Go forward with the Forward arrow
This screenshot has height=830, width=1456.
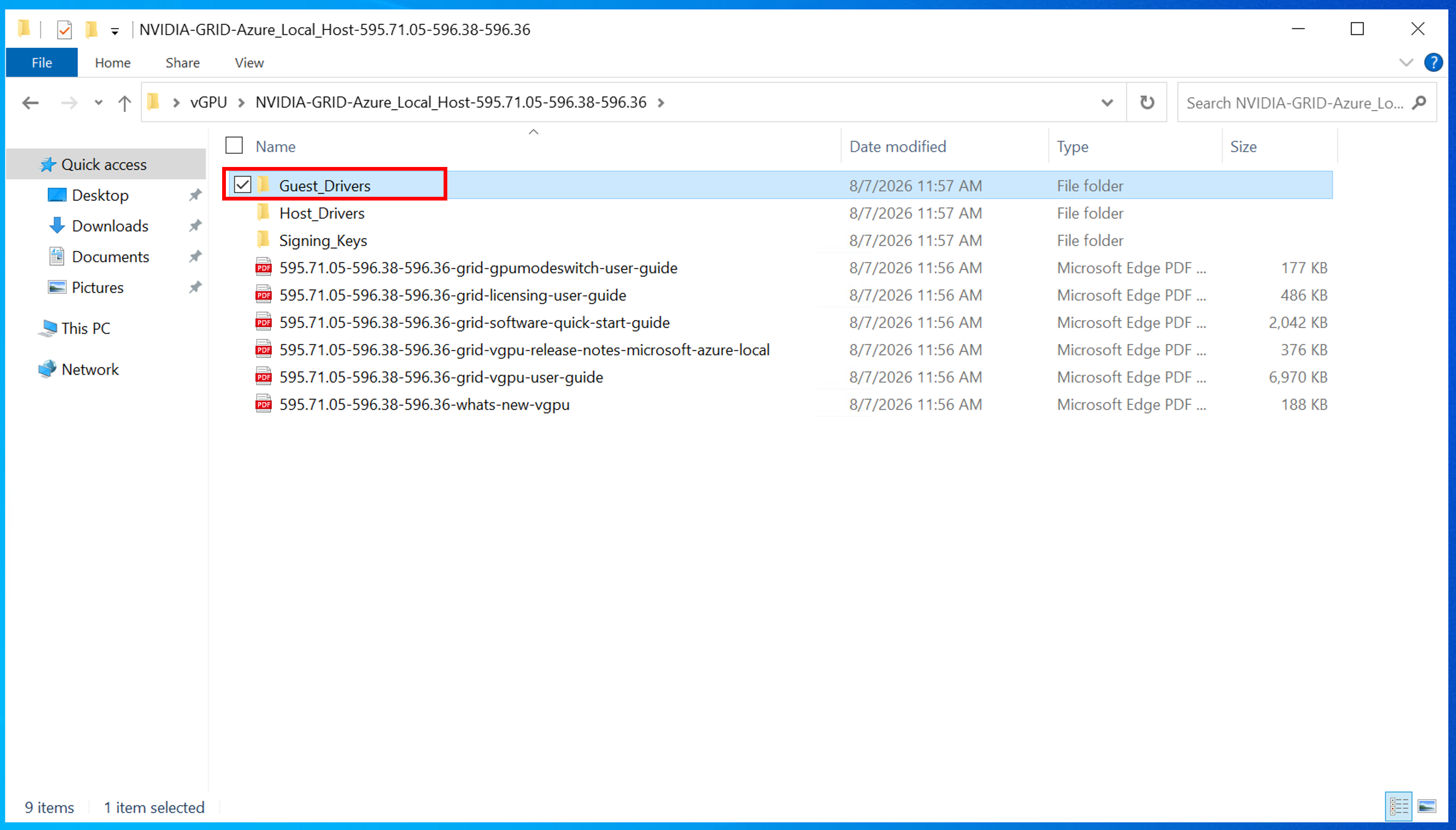[x=69, y=102]
